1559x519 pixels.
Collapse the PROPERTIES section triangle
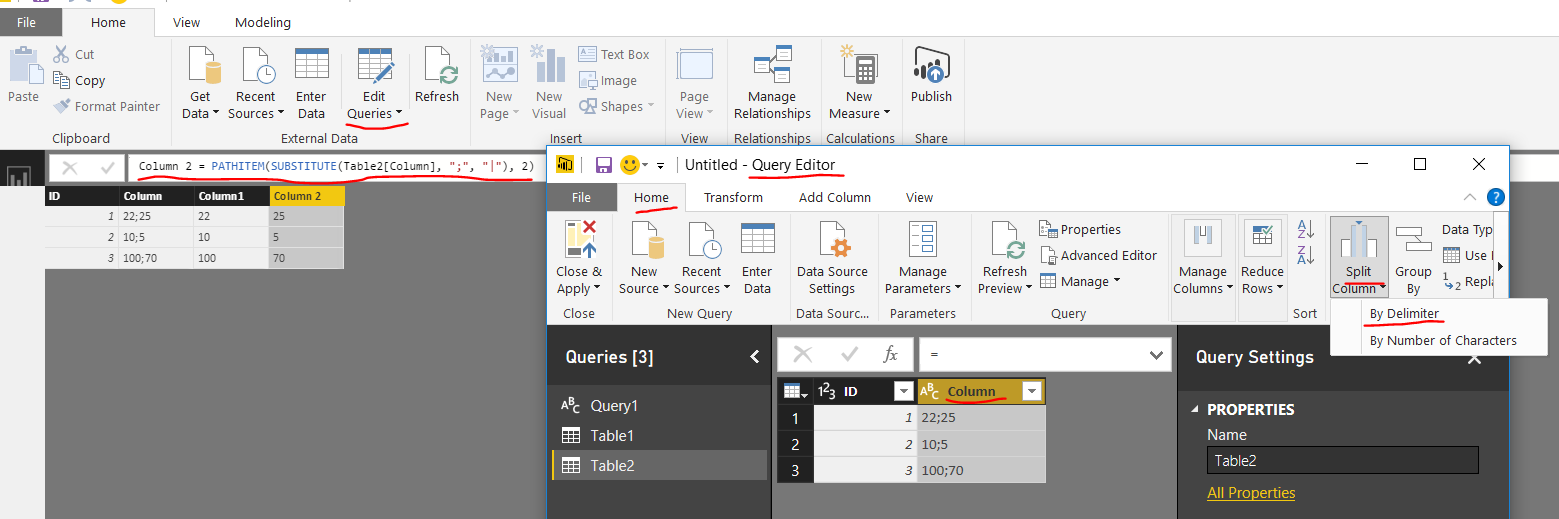click(x=1195, y=410)
